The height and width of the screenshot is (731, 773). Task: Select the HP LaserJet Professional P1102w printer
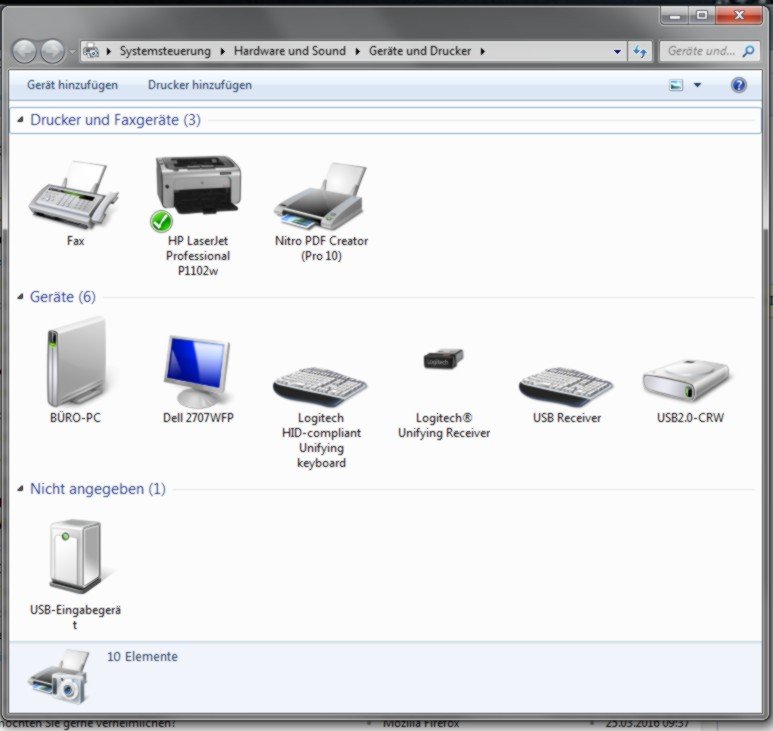[x=198, y=193]
